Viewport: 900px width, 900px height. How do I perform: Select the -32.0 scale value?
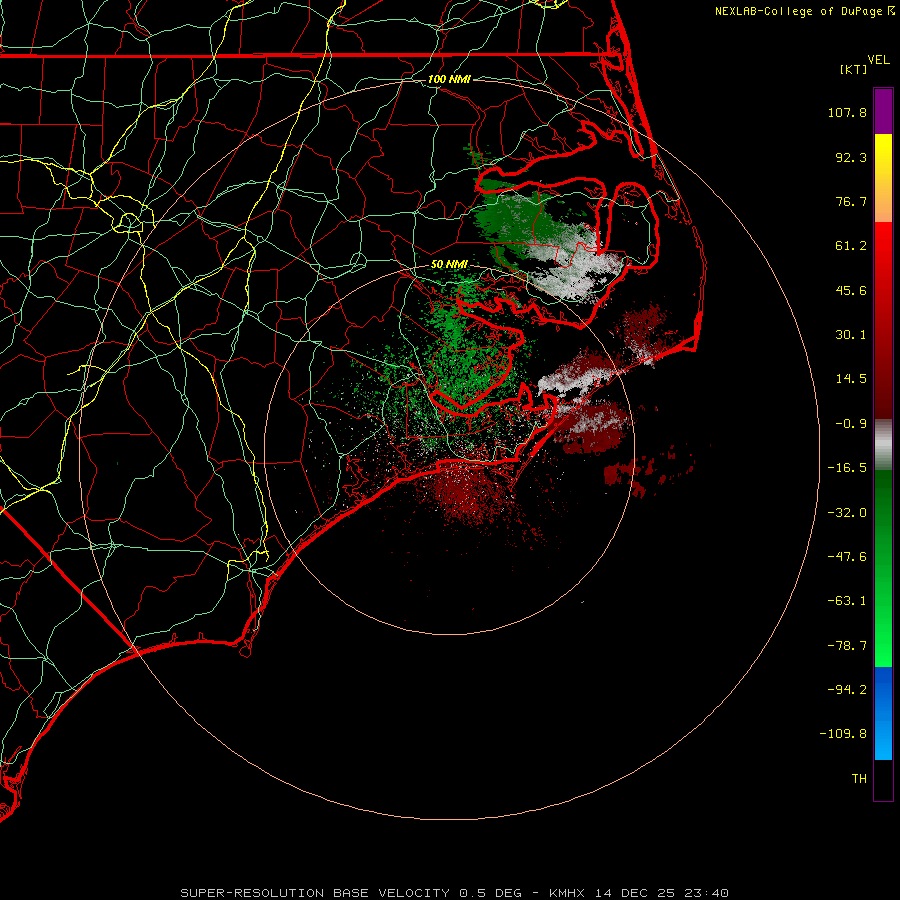coord(847,513)
